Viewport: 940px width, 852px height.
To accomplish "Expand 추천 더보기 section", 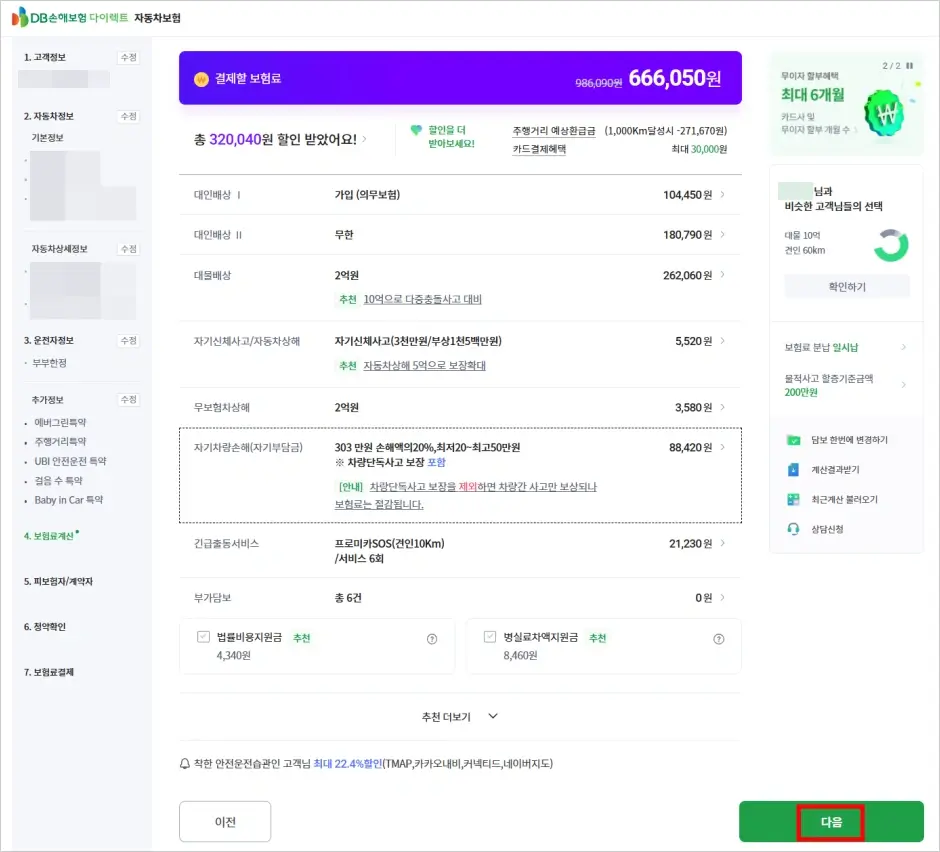I will 460,716.
